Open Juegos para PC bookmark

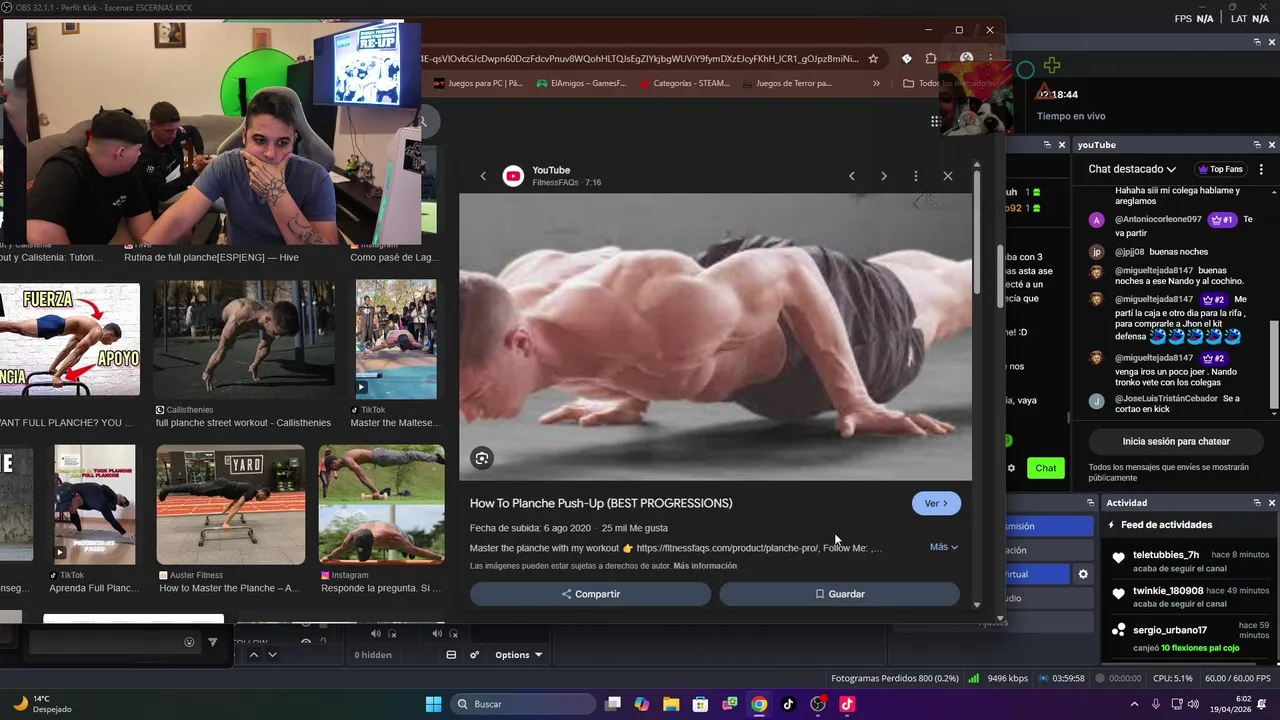479,84
